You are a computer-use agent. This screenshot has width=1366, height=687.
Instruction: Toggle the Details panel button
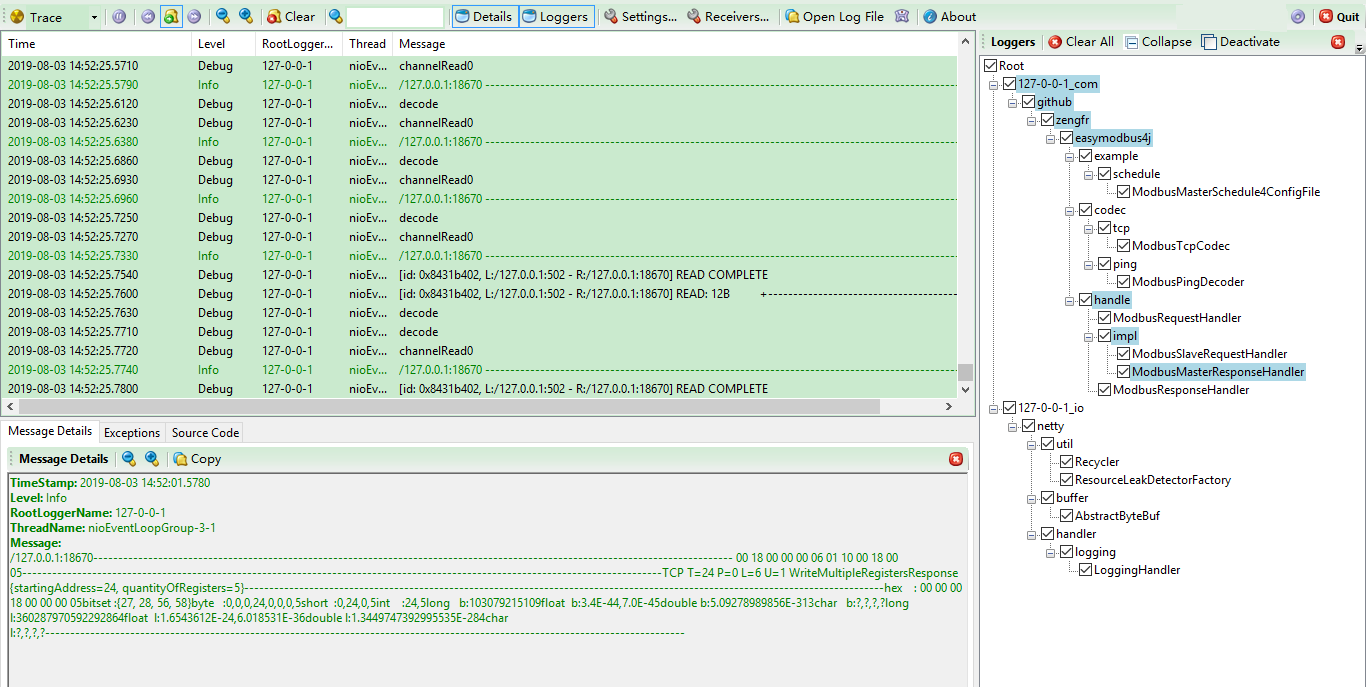[x=484, y=17]
